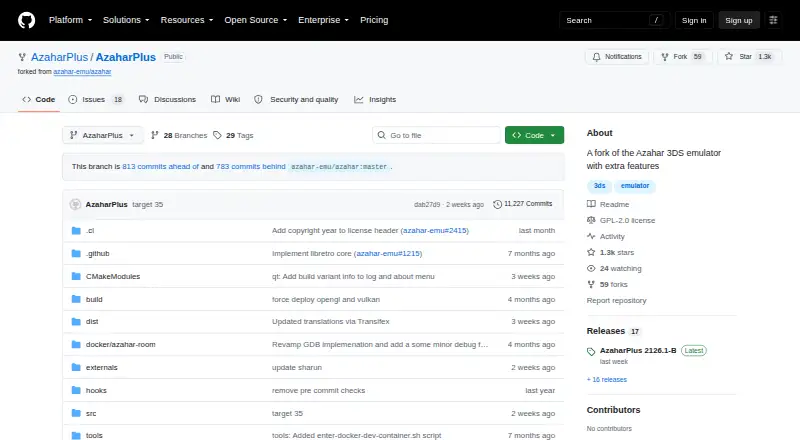
Task: Click the .github folder icon
Action: (76, 254)
